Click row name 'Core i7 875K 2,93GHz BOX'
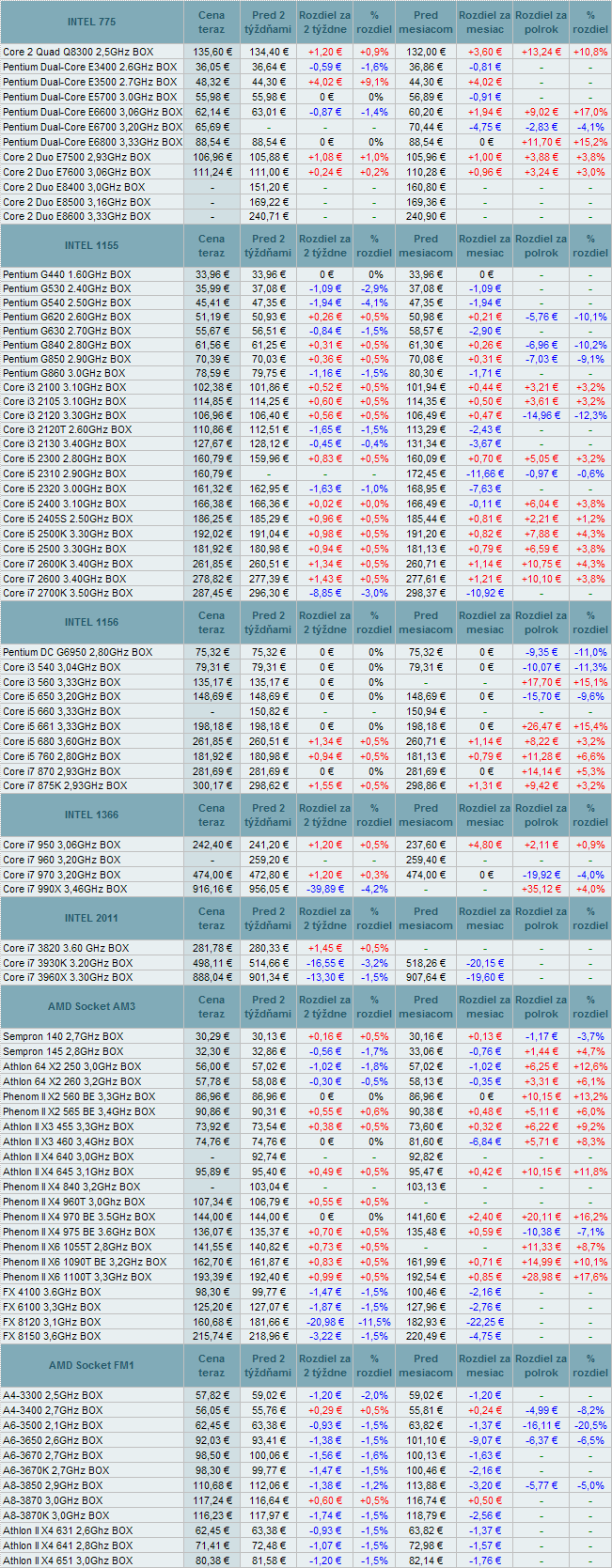612x1568 pixels. tap(65, 785)
